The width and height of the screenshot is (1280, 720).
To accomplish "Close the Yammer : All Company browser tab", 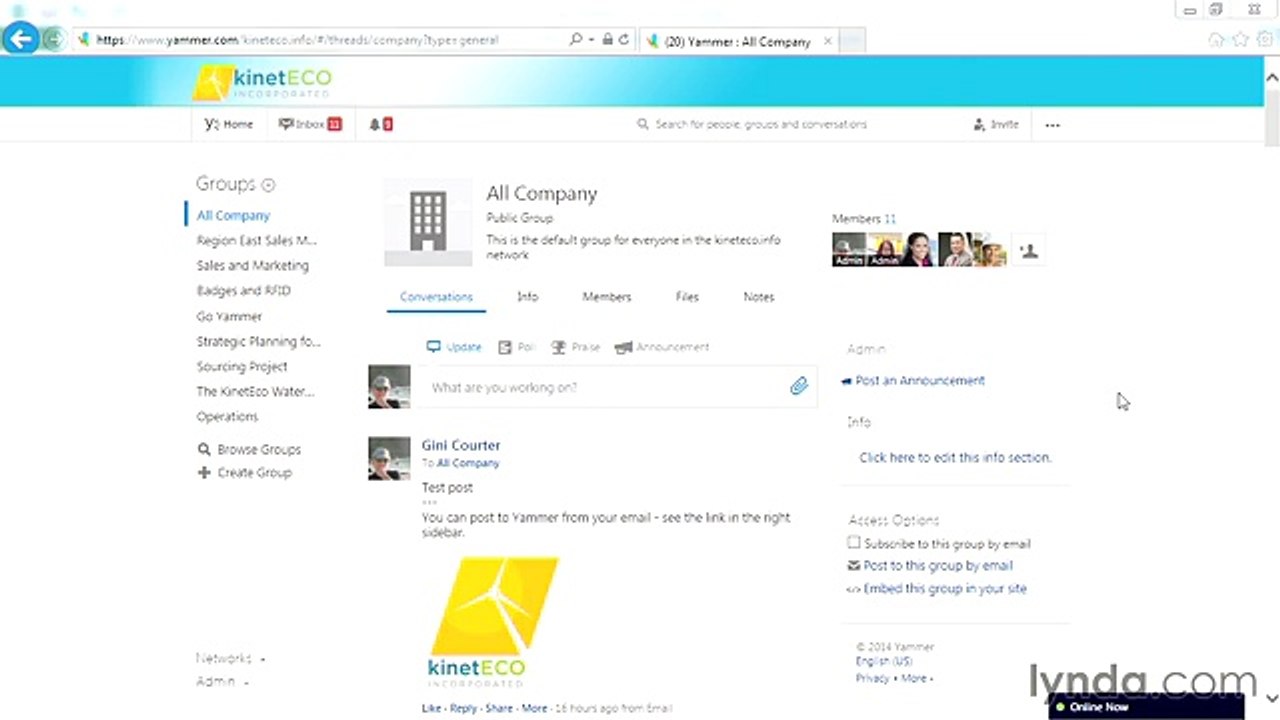I will 828,41.
